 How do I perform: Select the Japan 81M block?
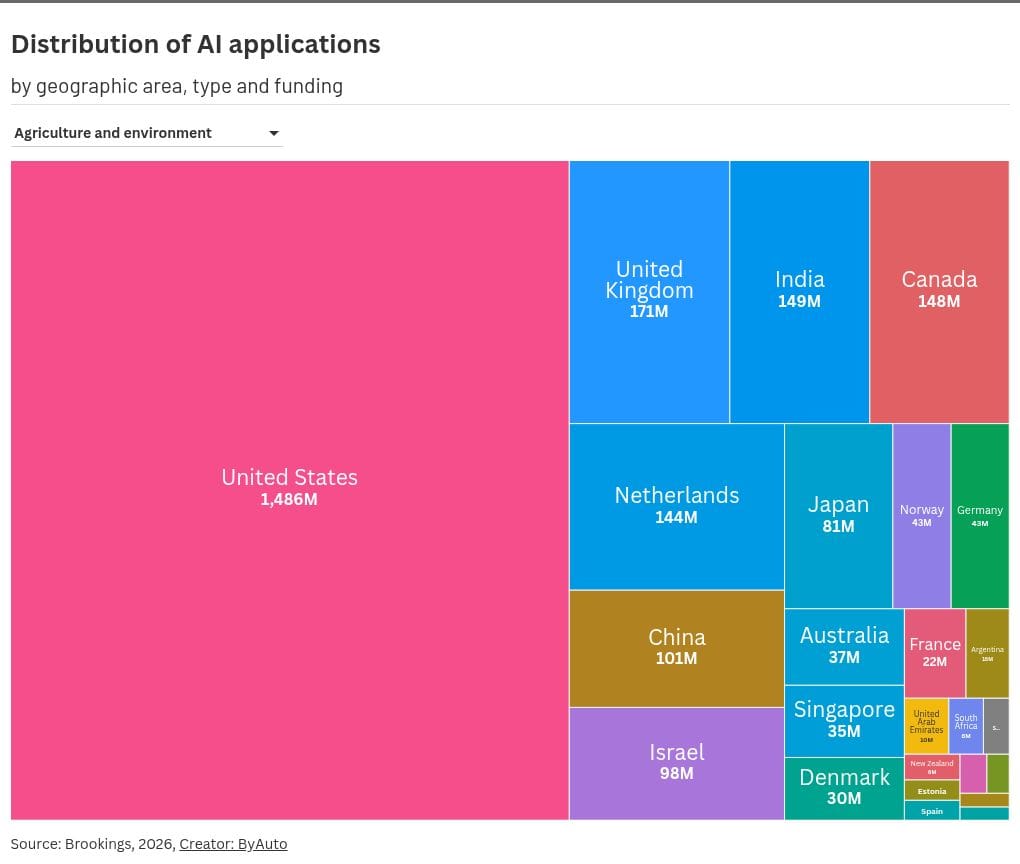point(839,515)
